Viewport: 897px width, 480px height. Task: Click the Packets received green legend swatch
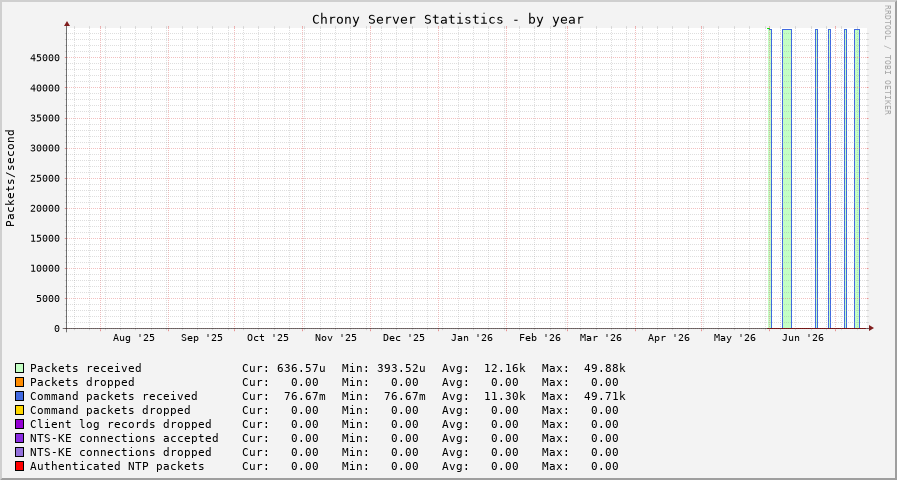tap(19, 368)
